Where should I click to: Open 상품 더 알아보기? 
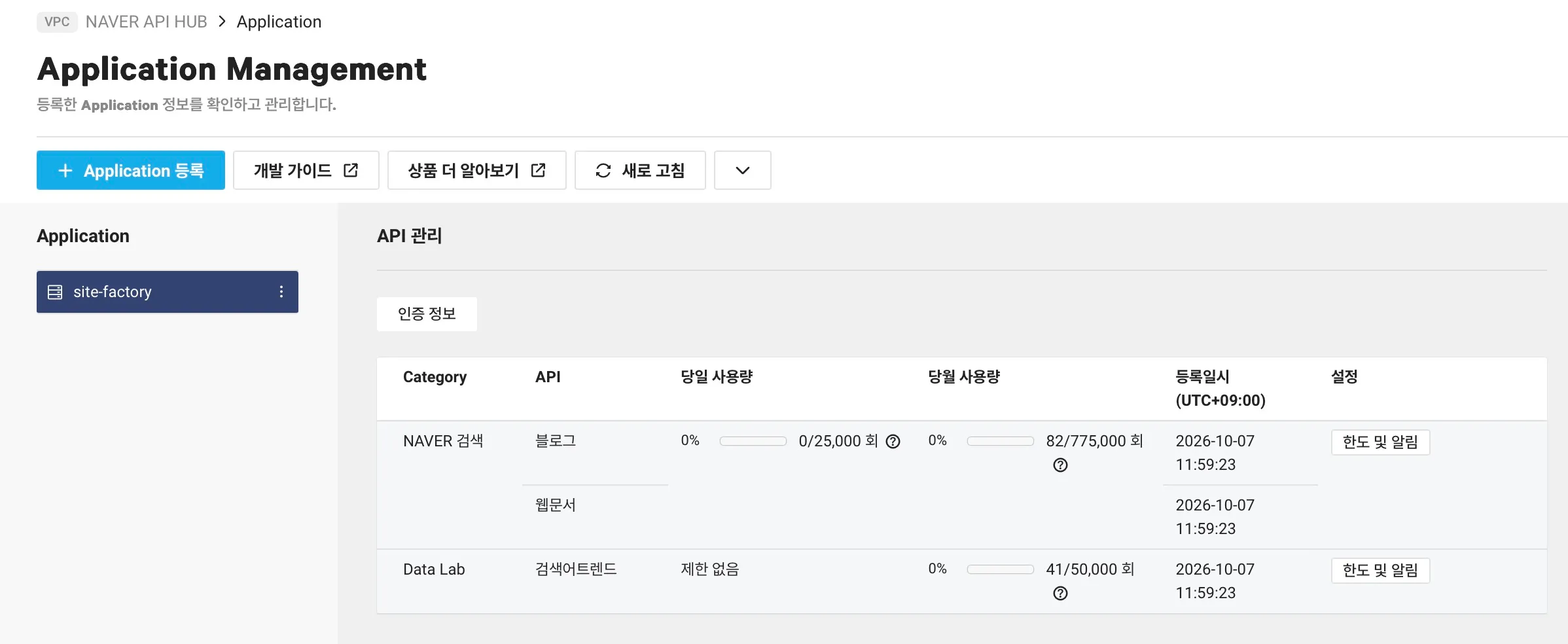tap(477, 170)
